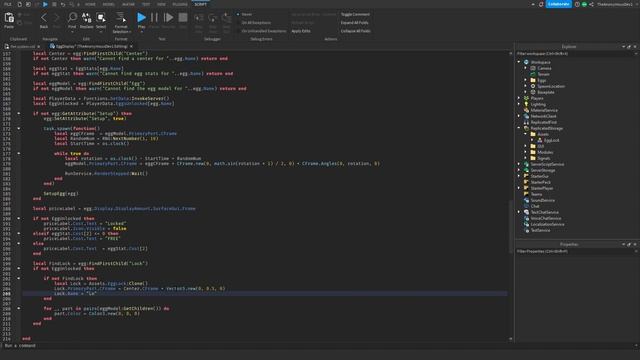
Task: Start the Play test
Action: (141, 18)
